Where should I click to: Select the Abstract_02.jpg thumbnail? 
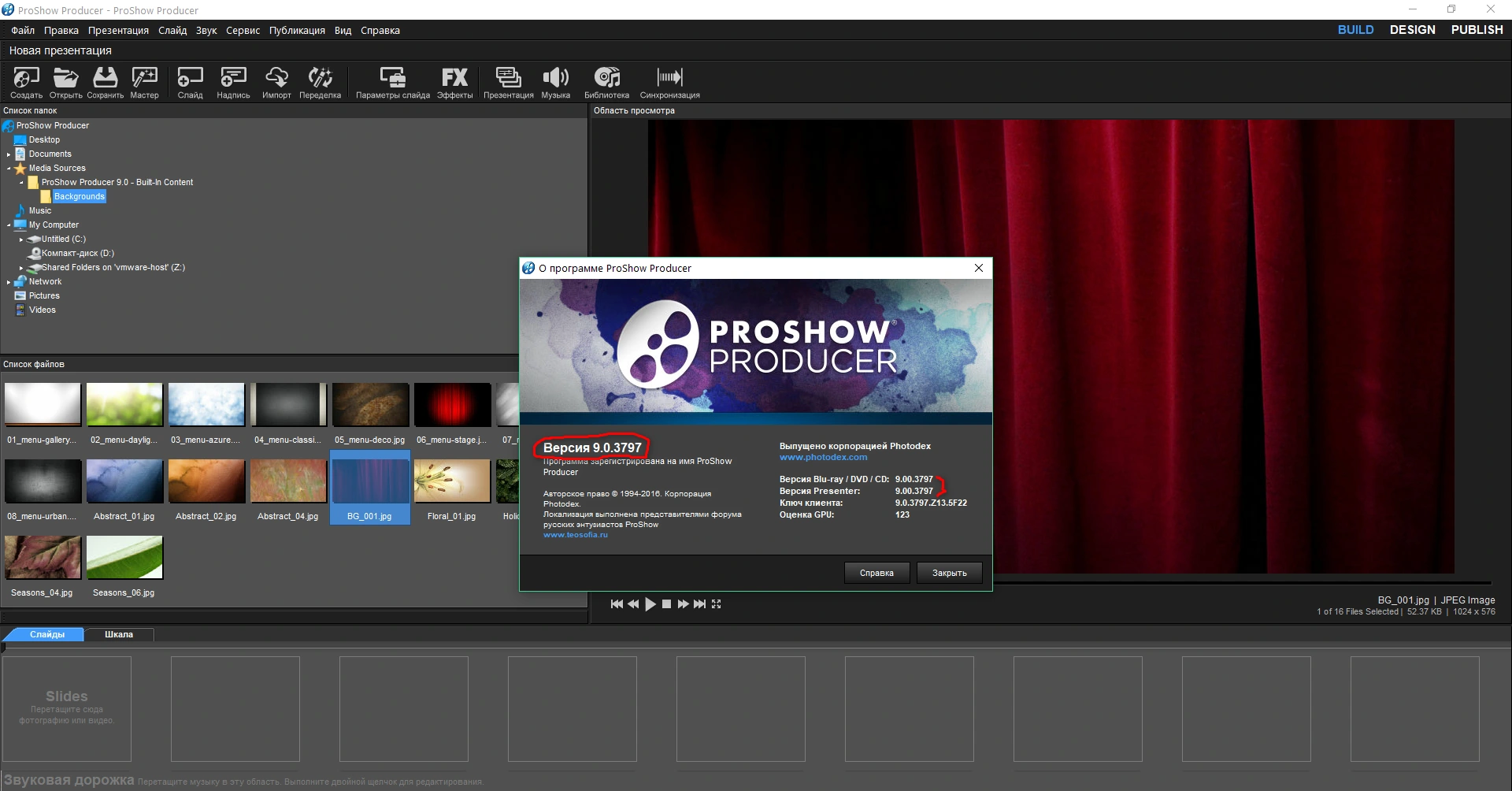[x=206, y=482]
